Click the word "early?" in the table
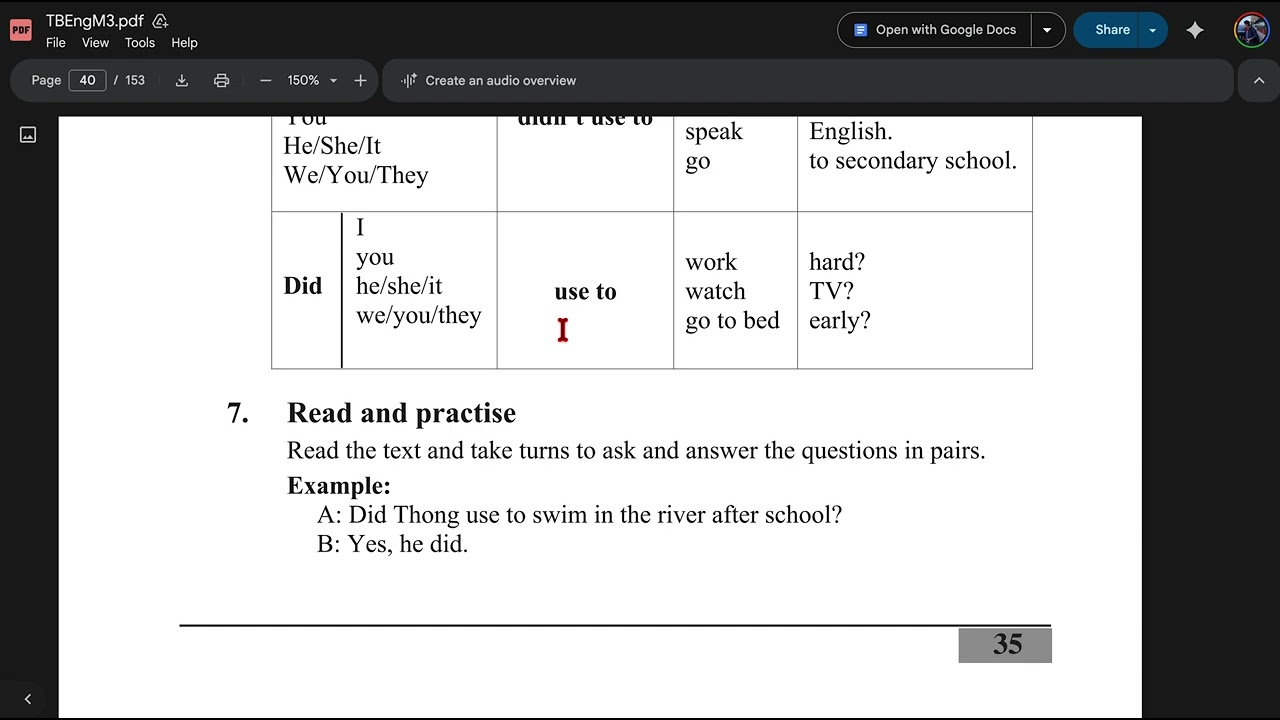 coord(840,321)
